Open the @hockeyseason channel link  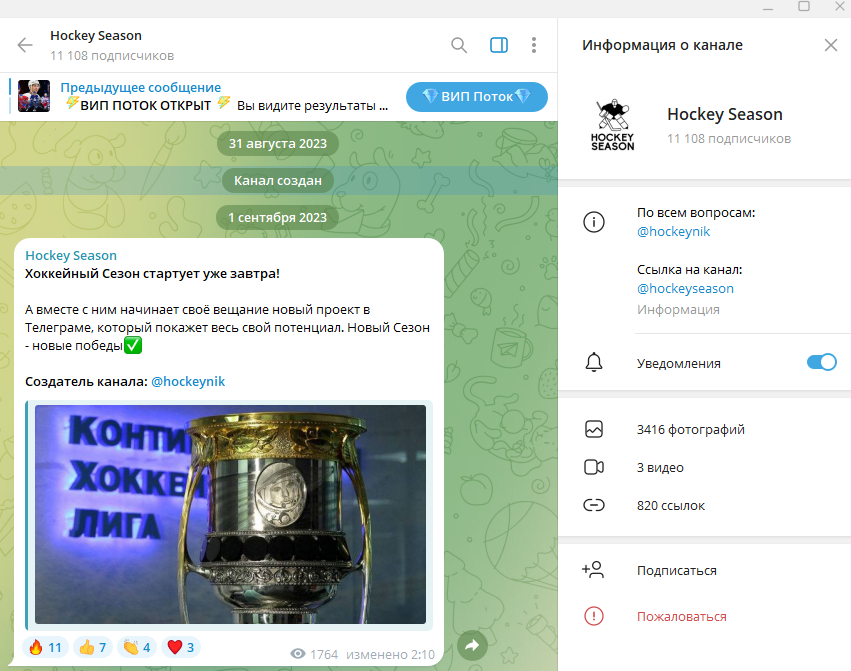685,289
